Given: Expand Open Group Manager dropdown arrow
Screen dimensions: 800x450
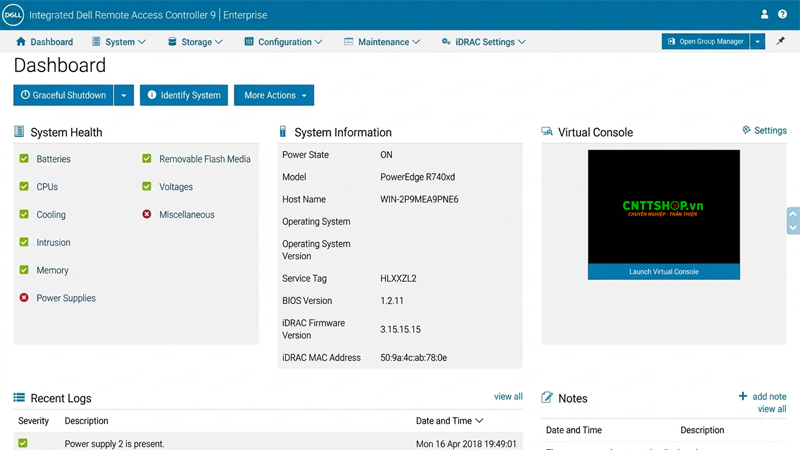Looking at the screenshot, I should 758,41.
